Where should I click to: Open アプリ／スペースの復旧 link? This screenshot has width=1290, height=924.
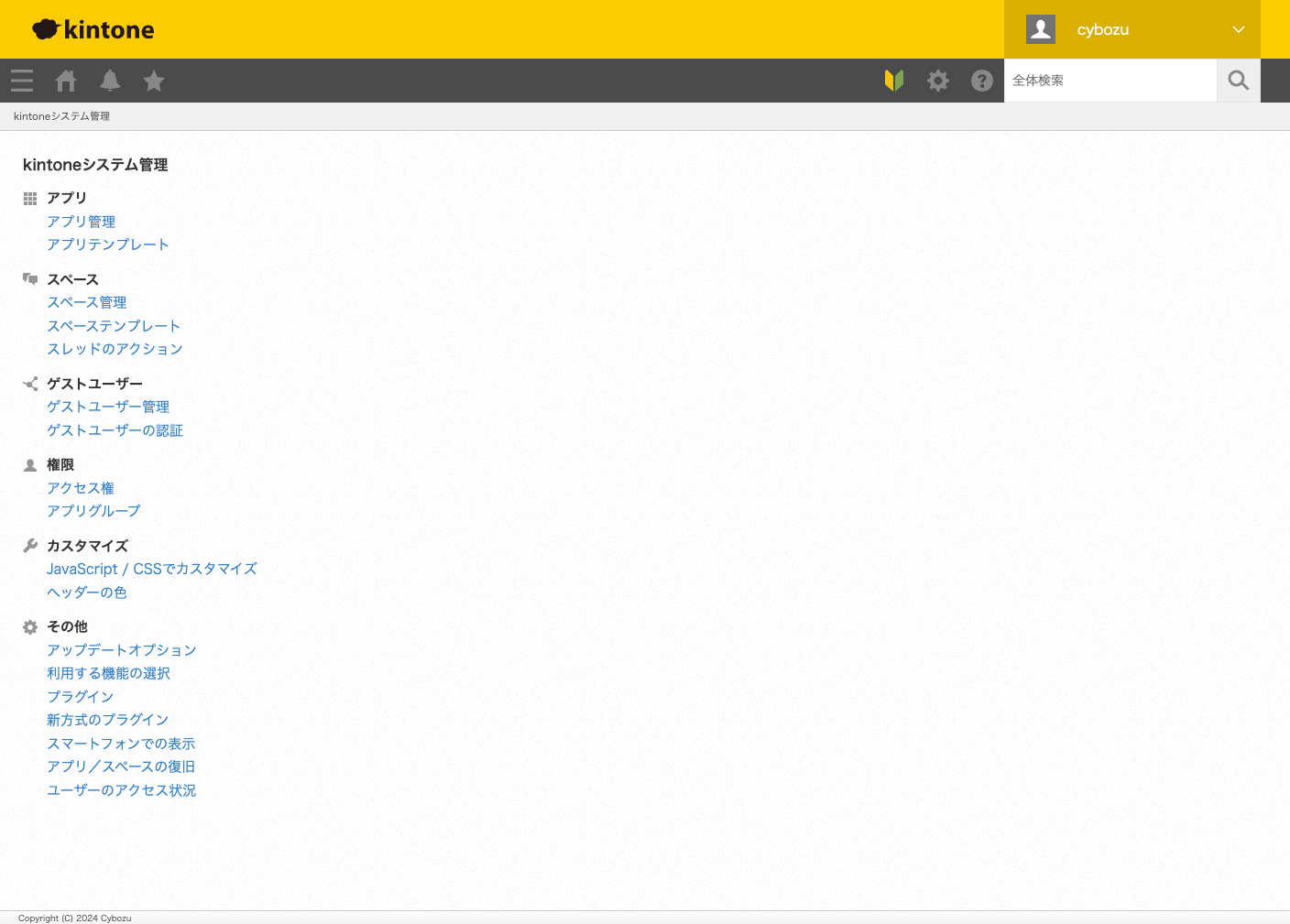click(x=121, y=766)
